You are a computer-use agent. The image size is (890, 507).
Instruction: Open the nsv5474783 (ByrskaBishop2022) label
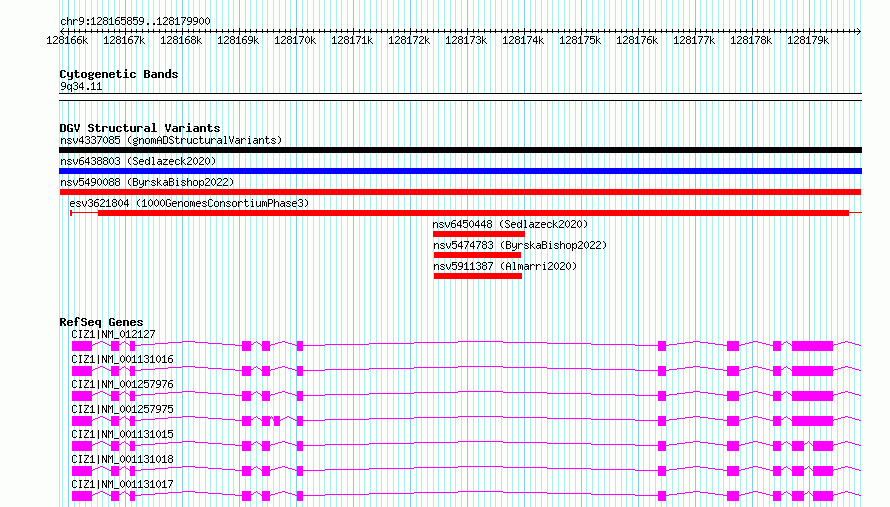click(520, 245)
